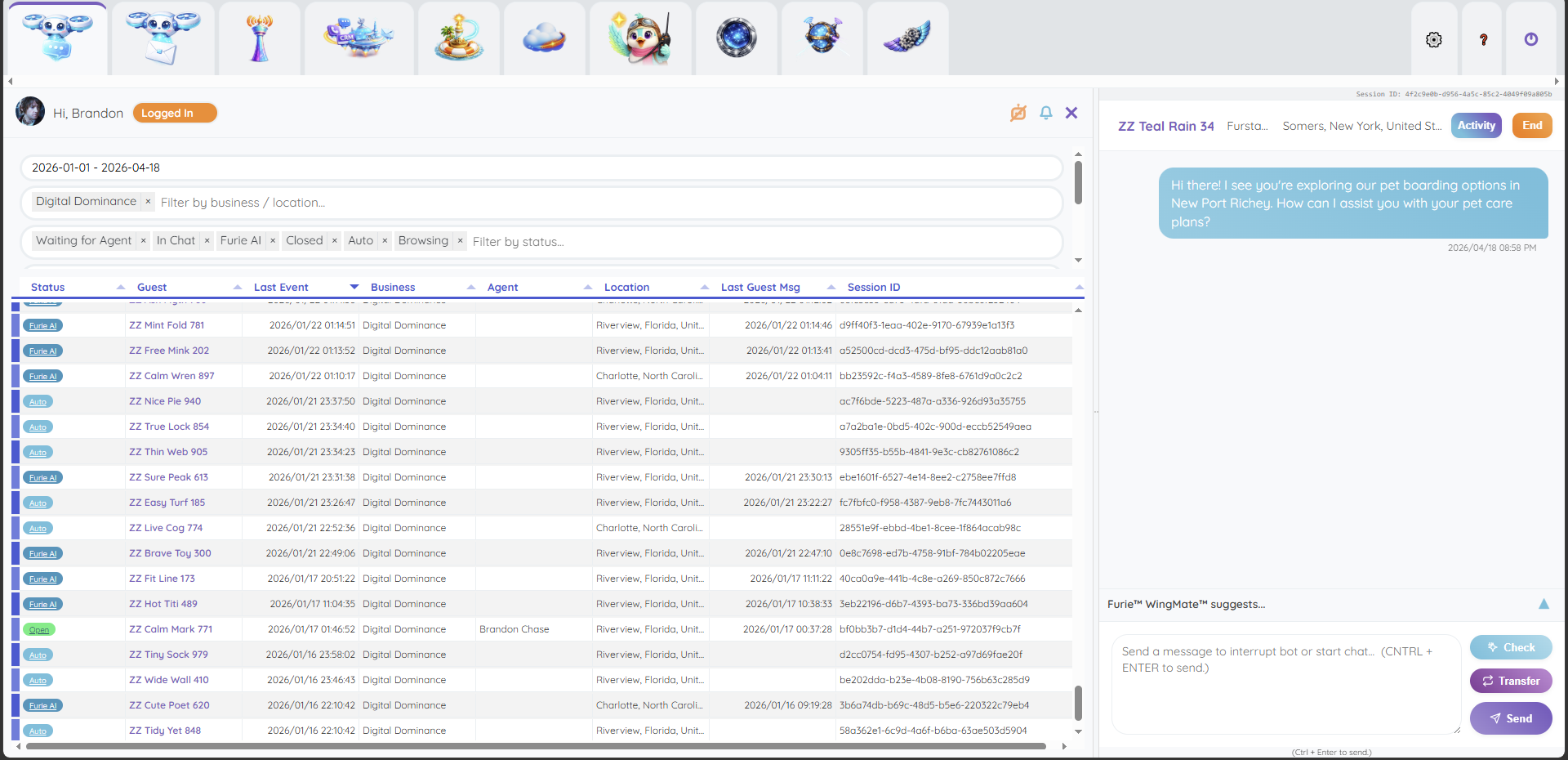Click the chat message input box
Screen dimensions: 1568x760
coord(1285,684)
